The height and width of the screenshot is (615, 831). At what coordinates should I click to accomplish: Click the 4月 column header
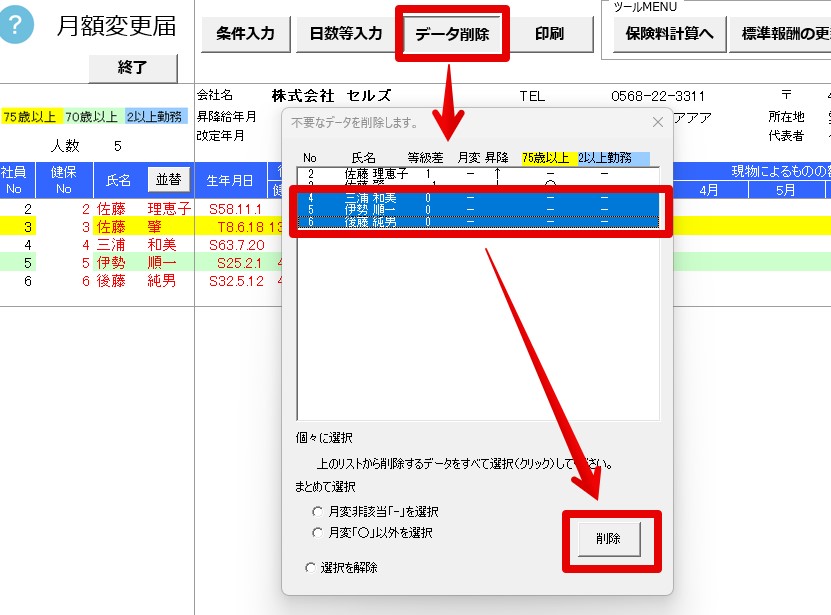click(709, 190)
